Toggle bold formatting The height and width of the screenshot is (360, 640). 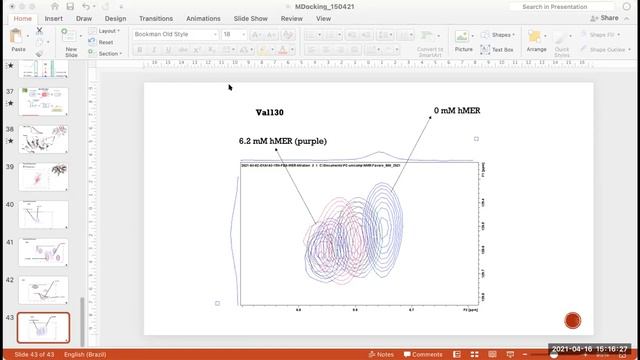point(140,50)
